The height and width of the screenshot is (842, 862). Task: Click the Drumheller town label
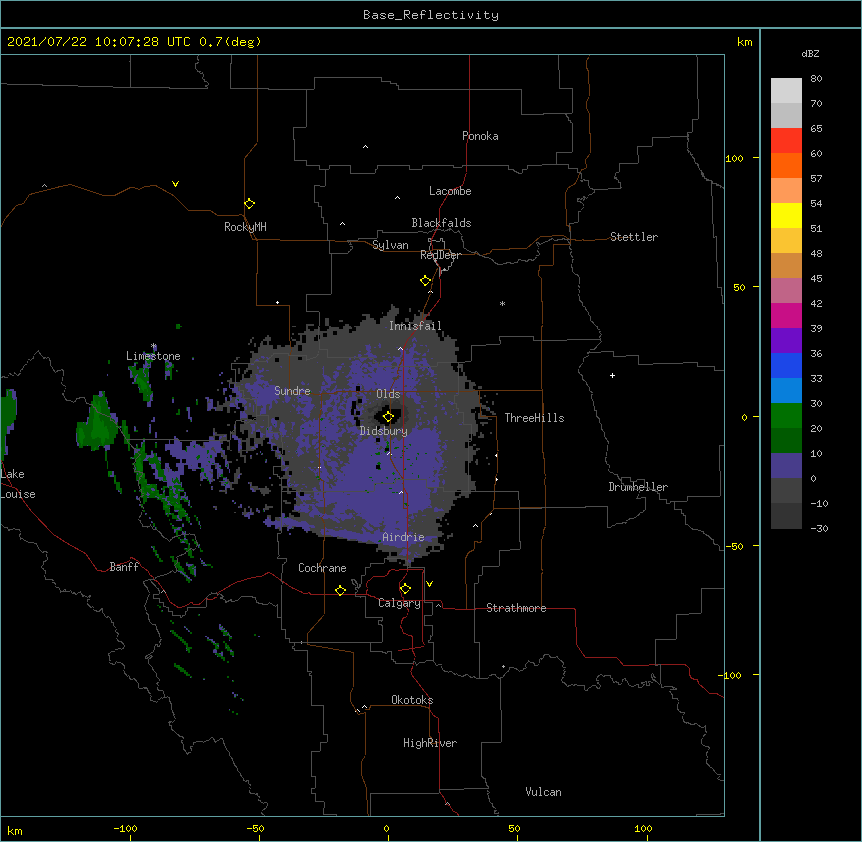pyautogui.click(x=638, y=487)
